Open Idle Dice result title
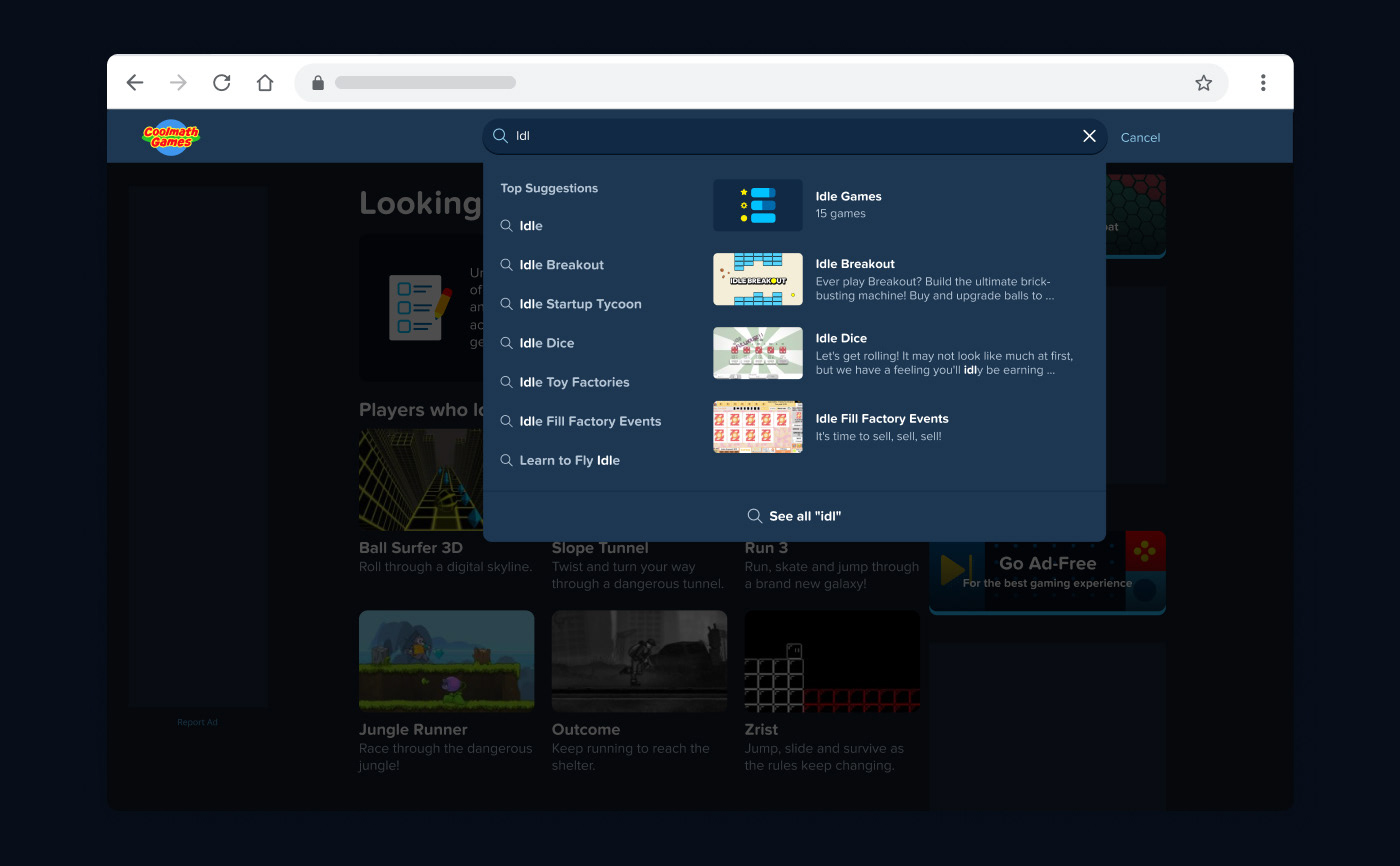The height and width of the screenshot is (866, 1400). coord(841,338)
